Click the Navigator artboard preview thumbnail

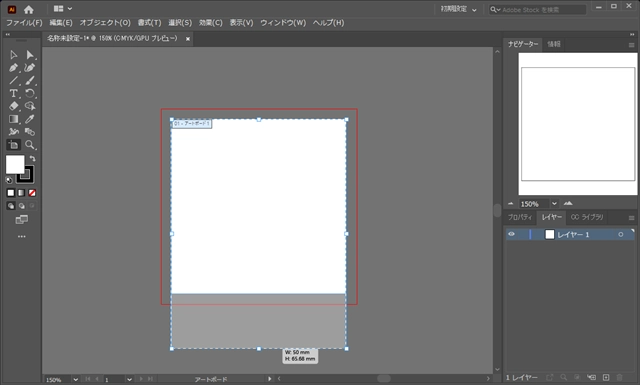(x=578, y=124)
